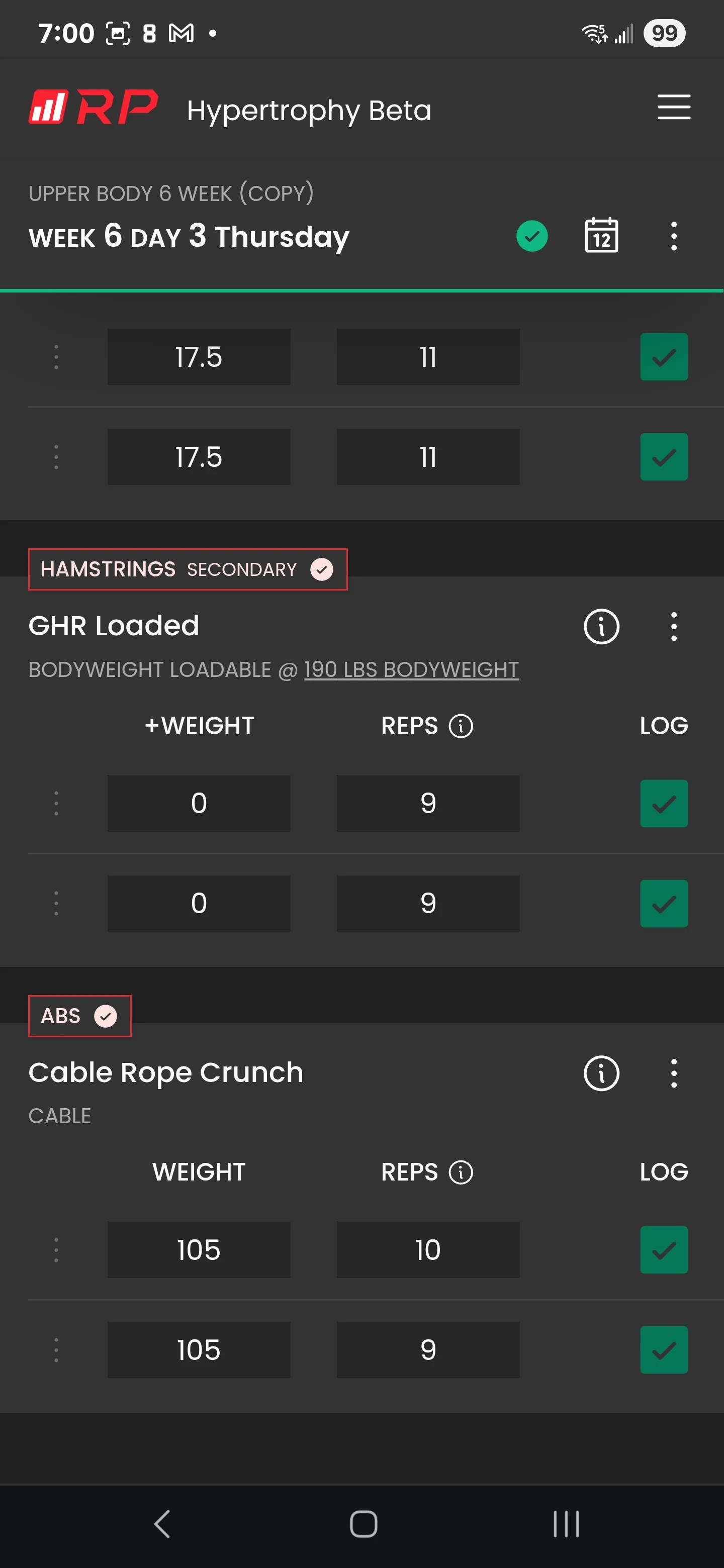This screenshot has height=1568, width=724.
Task: Toggle log for Cable Rope Crunch 10-rep set
Action: (x=664, y=1250)
